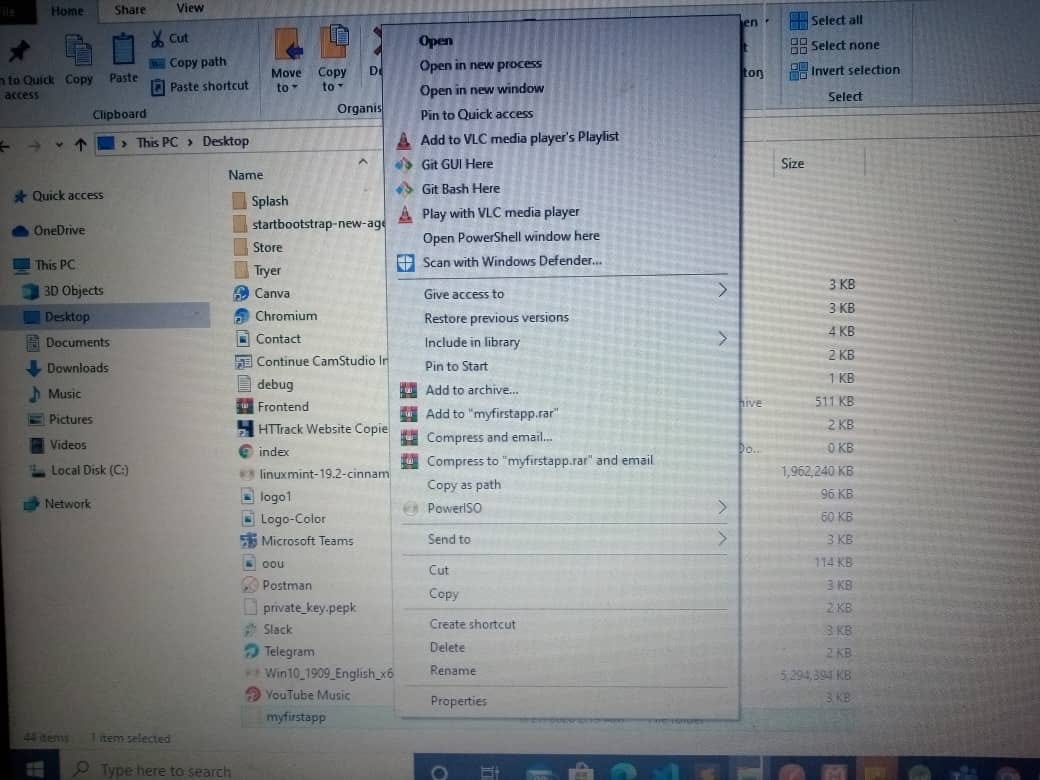
Task: Switch to the View ribbon tab
Action: click(x=190, y=8)
